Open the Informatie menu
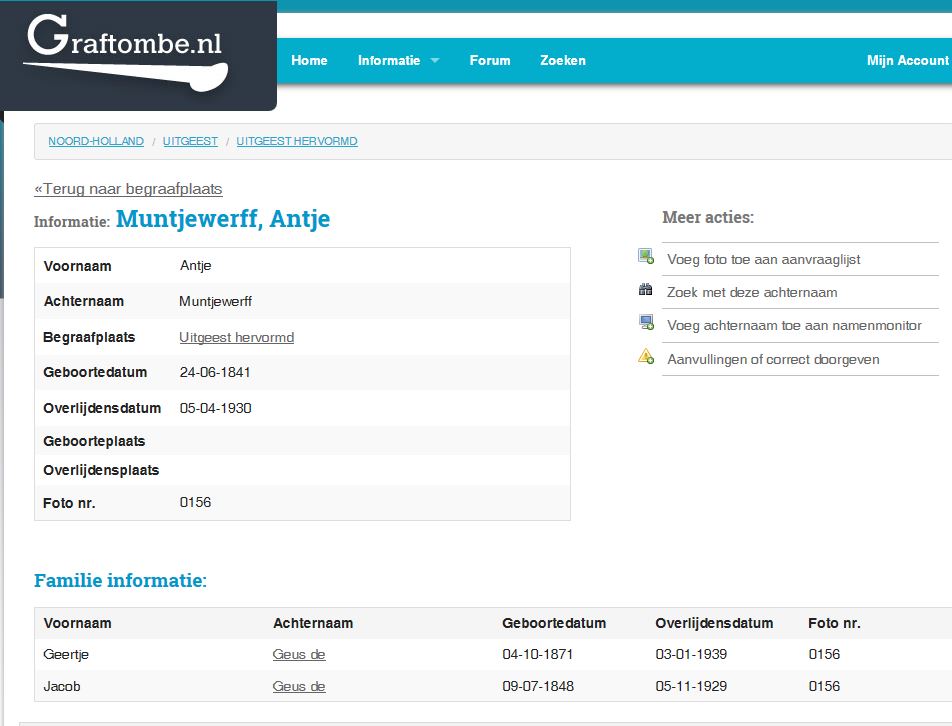This screenshot has height=726, width=952. coord(389,61)
